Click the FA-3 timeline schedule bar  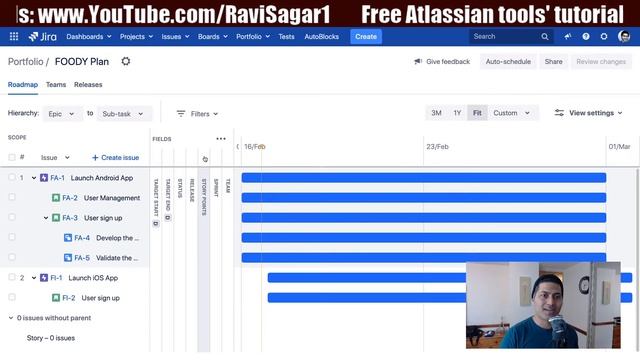424,218
